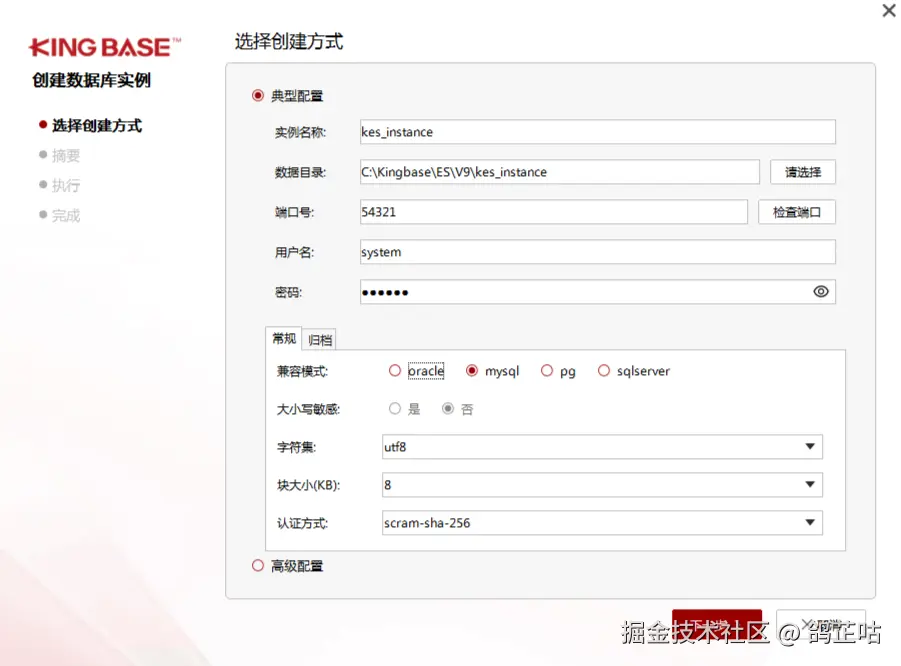901x666 pixels.
Task: Open the 块大小(KB) dropdown
Action: pos(602,485)
